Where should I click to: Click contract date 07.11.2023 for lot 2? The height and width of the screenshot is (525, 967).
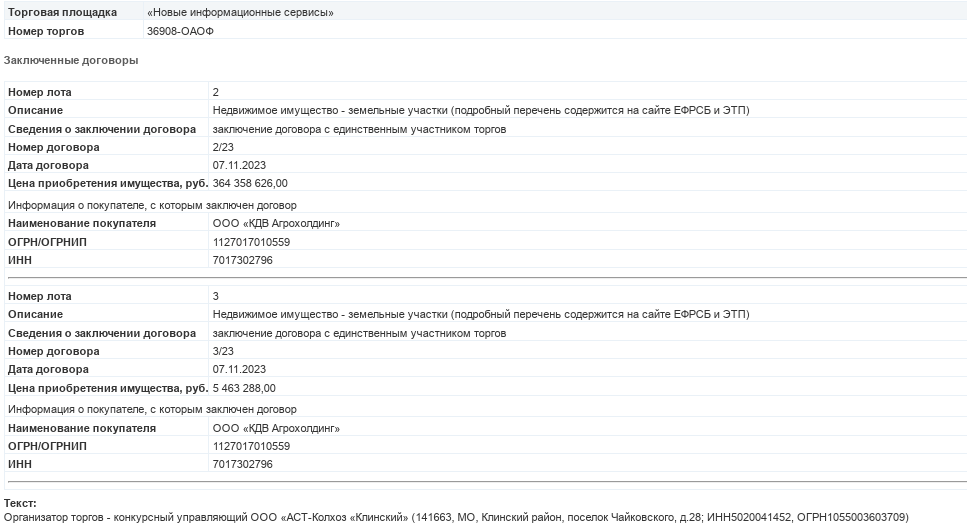pyautogui.click(x=239, y=165)
